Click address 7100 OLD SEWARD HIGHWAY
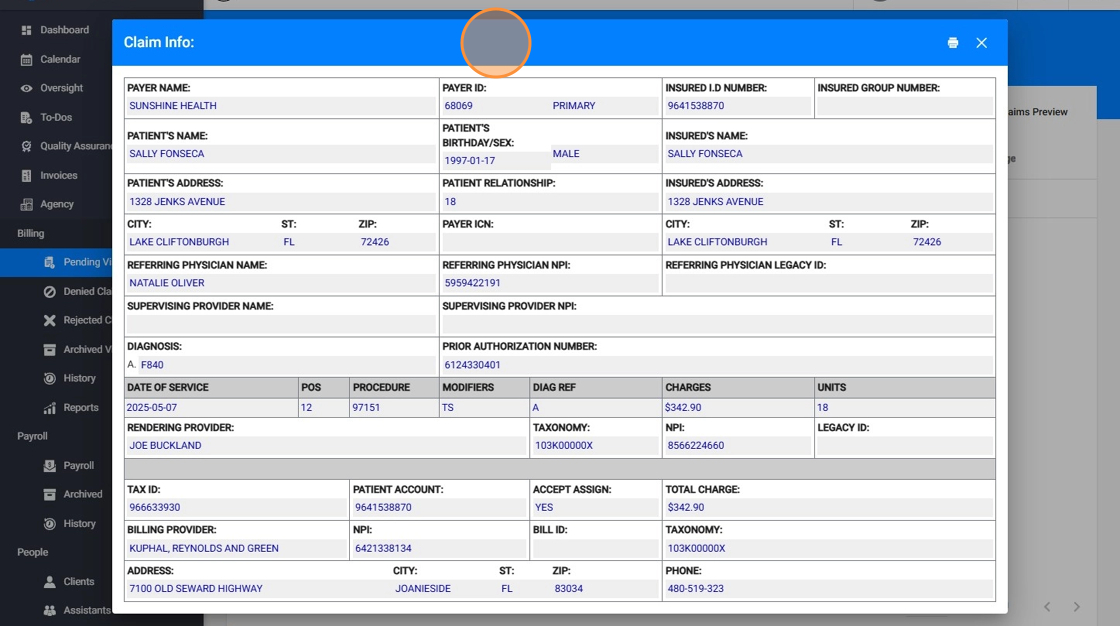The height and width of the screenshot is (626, 1120). tap(196, 589)
